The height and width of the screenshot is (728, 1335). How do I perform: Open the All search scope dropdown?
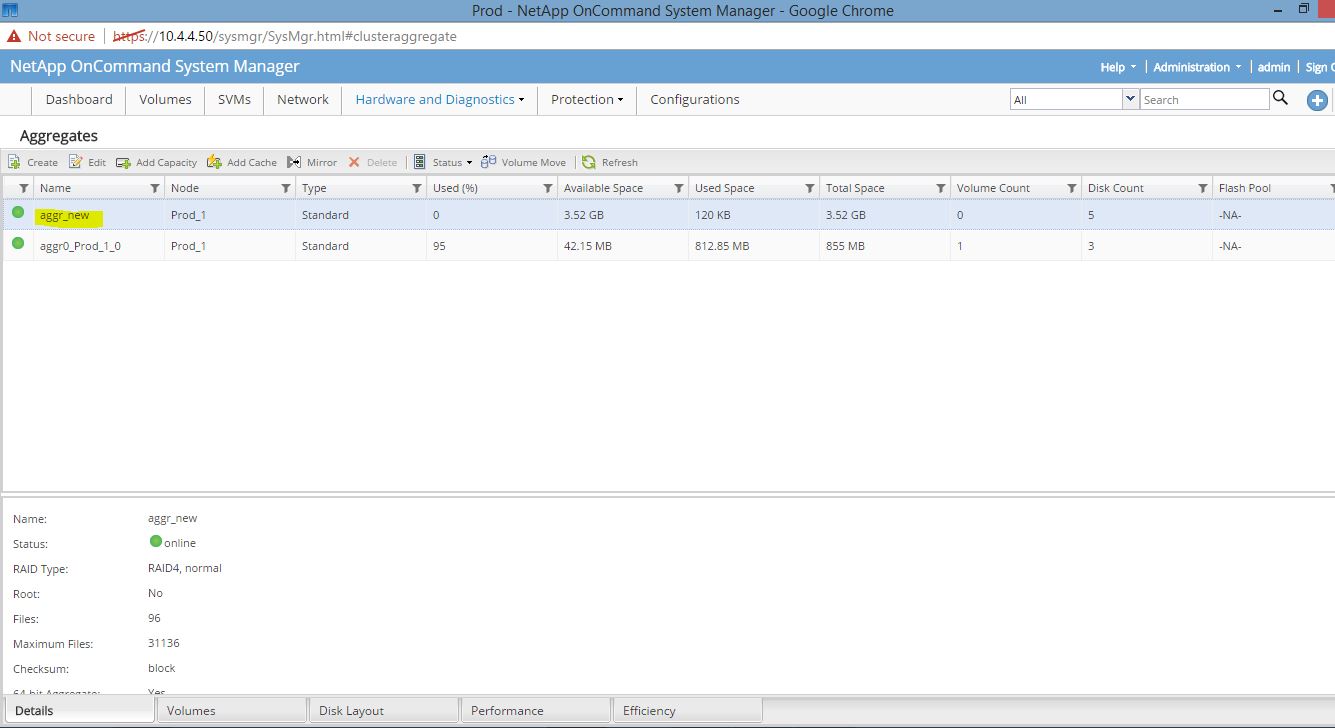point(1131,98)
